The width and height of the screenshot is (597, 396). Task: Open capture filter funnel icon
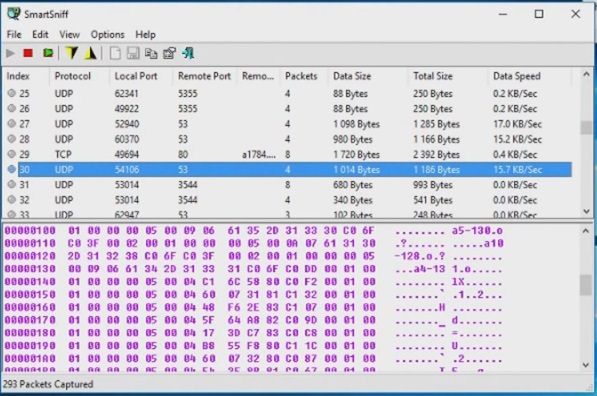point(72,53)
